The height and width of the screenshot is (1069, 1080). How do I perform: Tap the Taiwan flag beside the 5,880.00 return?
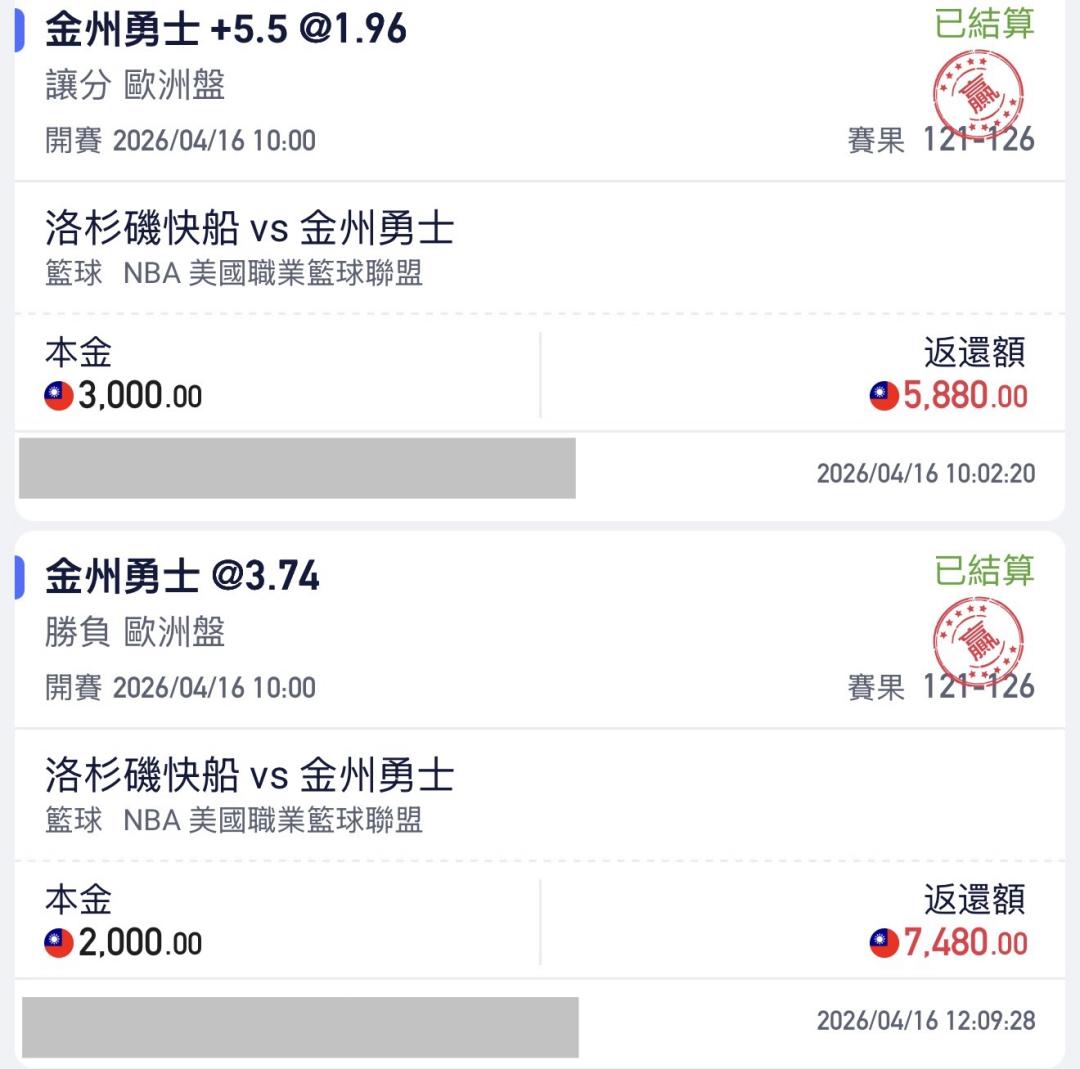coord(884,397)
